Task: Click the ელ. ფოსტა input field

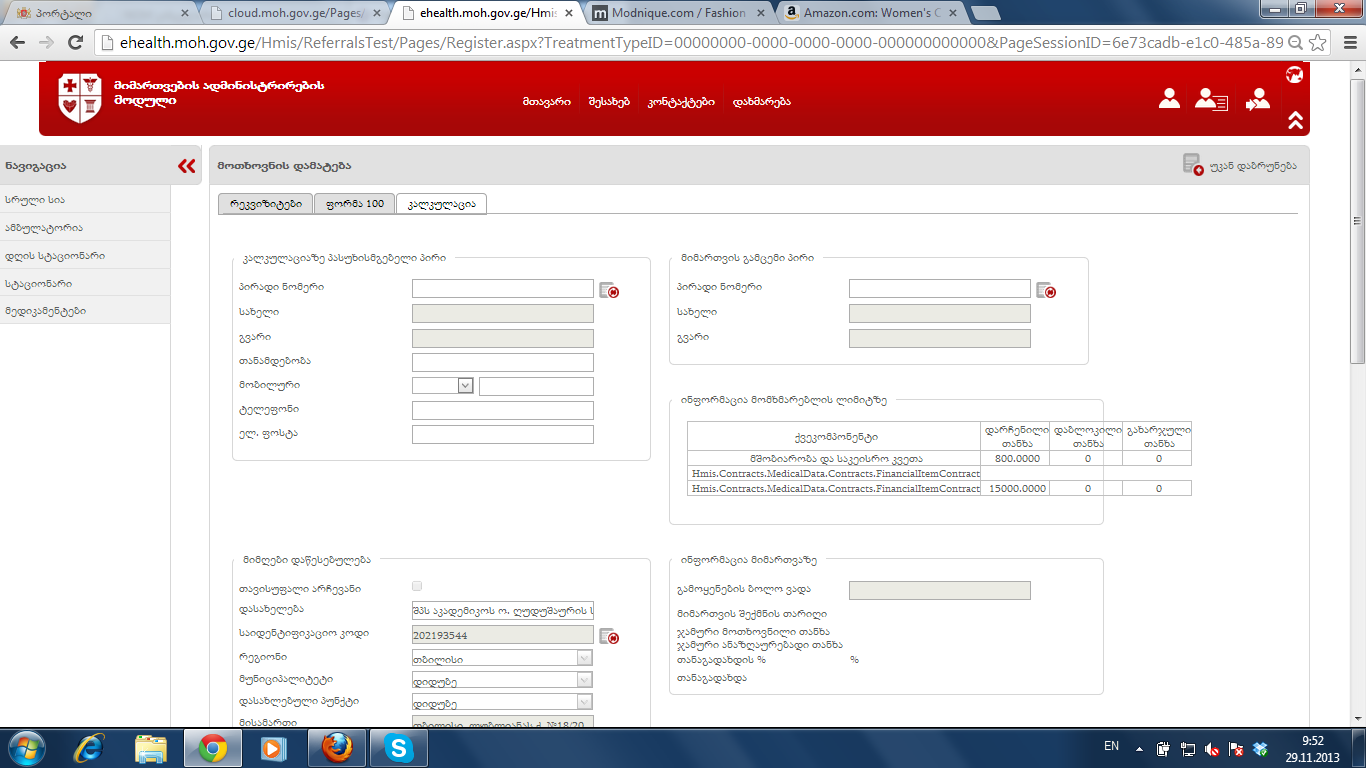Action: (x=502, y=435)
